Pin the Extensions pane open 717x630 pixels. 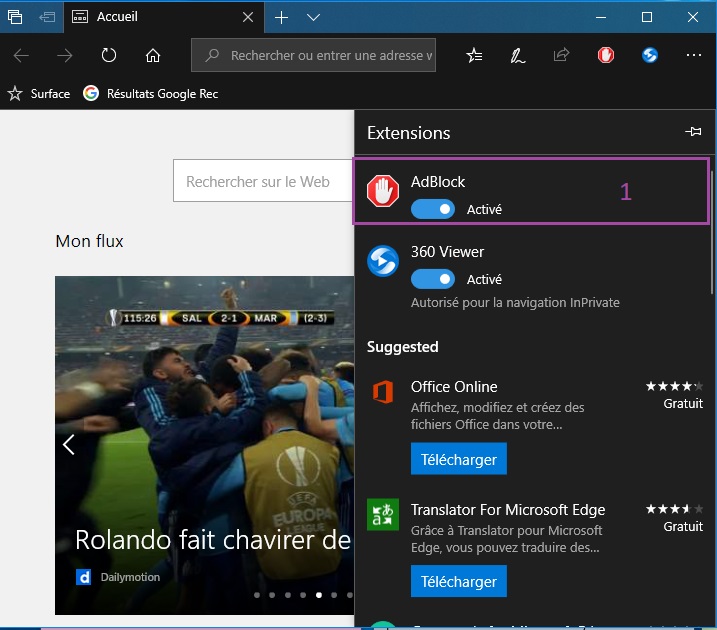[x=693, y=132]
